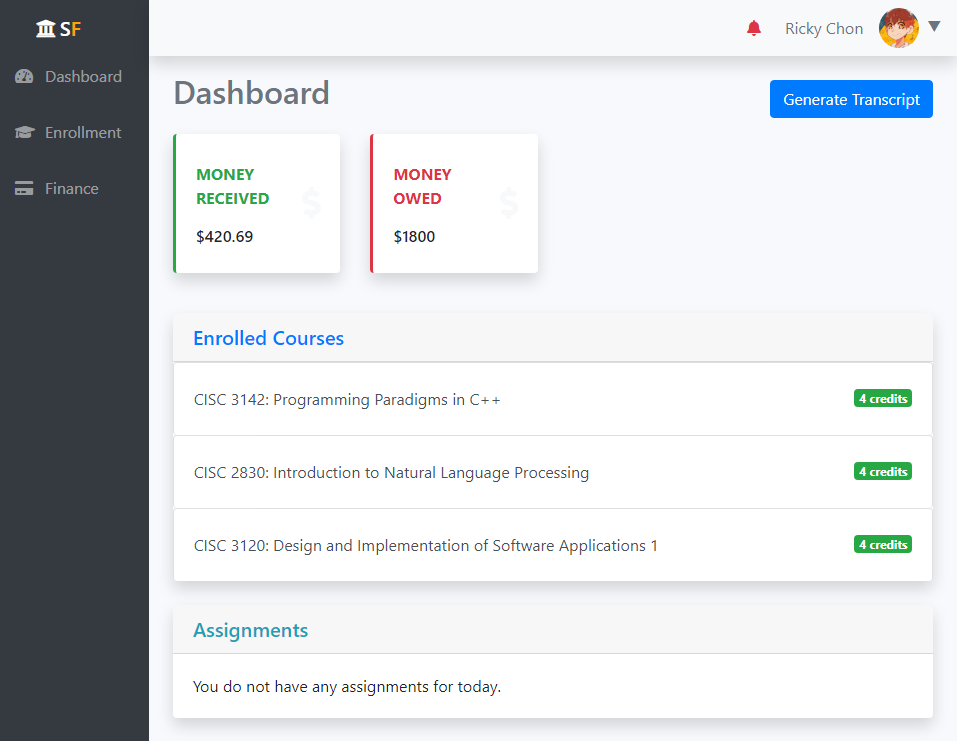Viewport: 957px width, 741px height.
Task: Click the 4 credits badge for CISC 3142
Action: tap(882, 399)
